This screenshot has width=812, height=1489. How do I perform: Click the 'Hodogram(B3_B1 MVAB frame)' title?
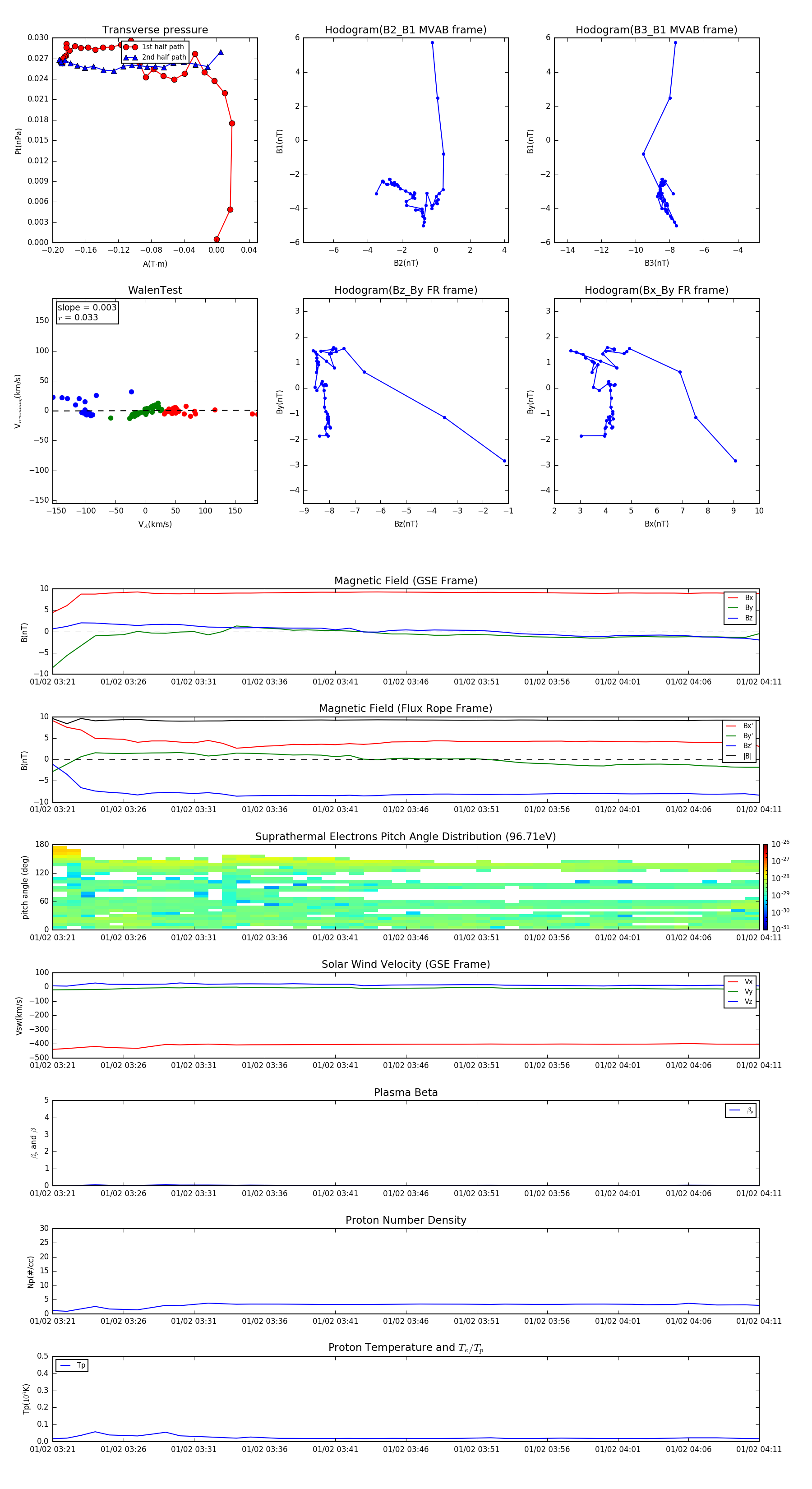coord(656,30)
